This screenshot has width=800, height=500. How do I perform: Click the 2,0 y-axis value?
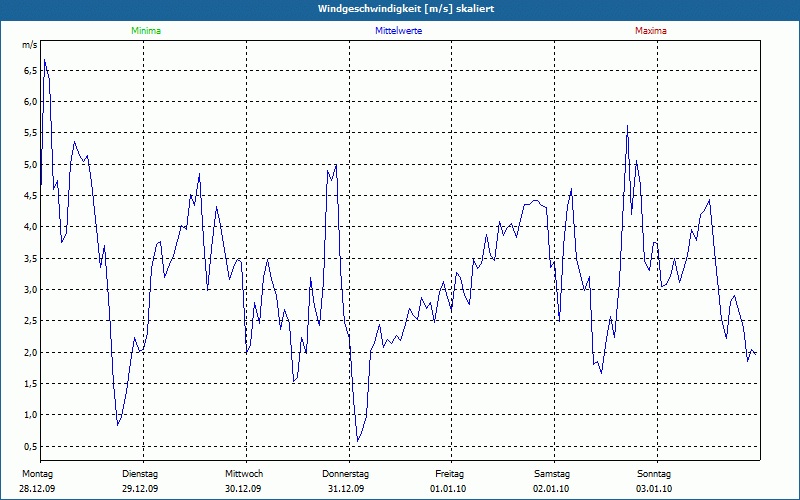(31, 352)
